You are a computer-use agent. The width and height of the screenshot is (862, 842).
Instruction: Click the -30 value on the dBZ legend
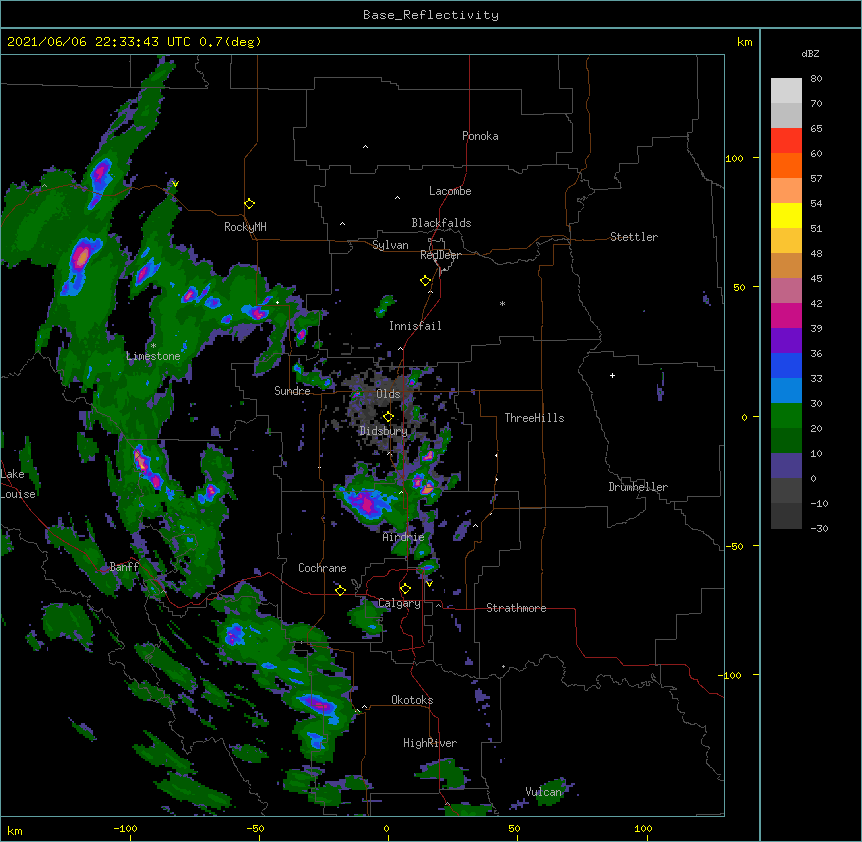[819, 528]
